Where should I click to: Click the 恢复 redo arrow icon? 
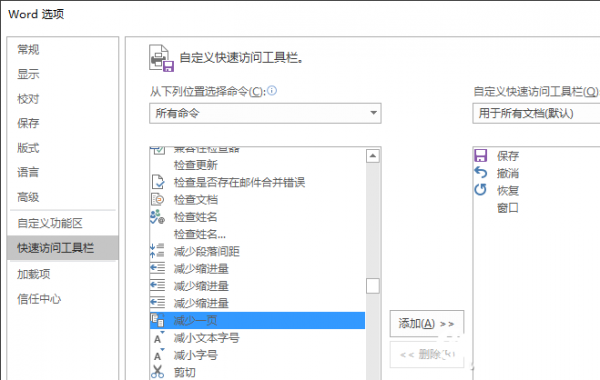pyautogui.click(x=481, y=189)
